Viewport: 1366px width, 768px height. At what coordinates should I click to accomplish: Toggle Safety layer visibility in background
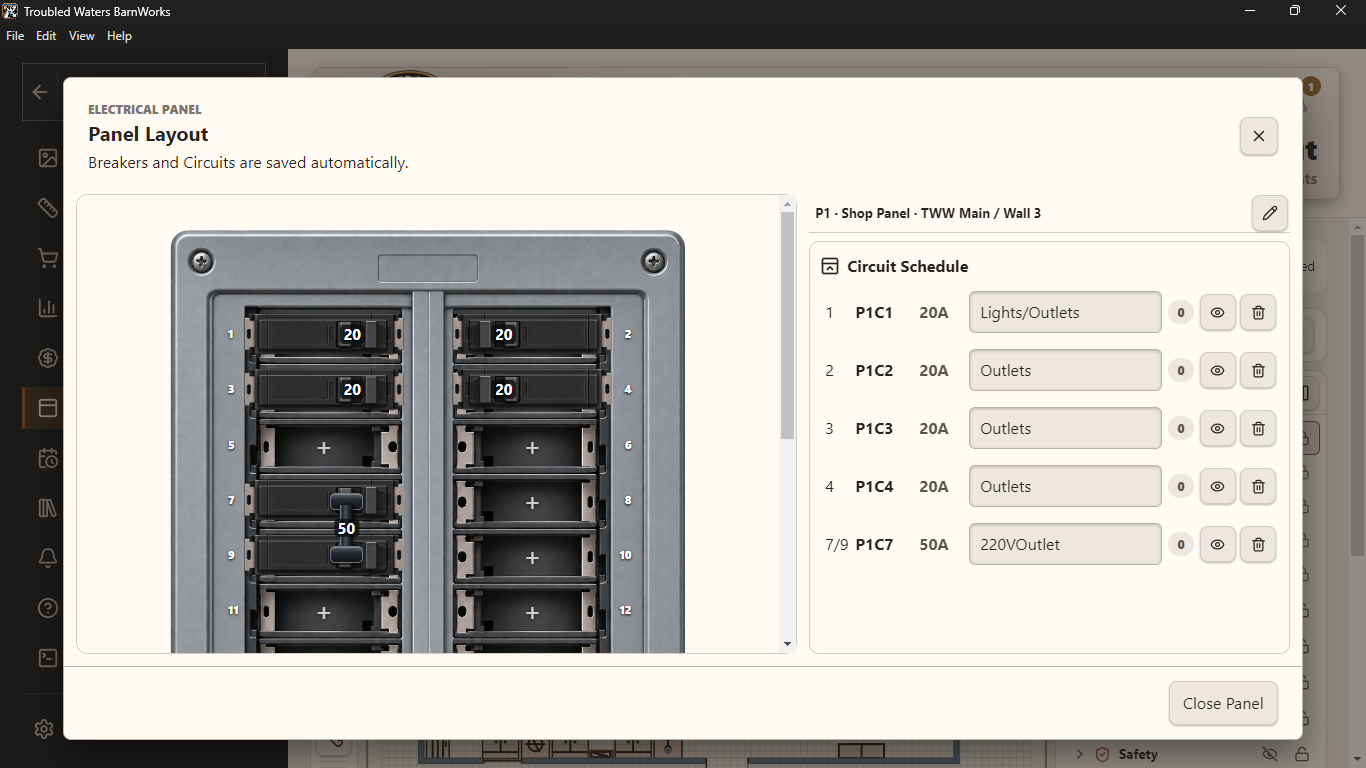tap(1270, 754)
